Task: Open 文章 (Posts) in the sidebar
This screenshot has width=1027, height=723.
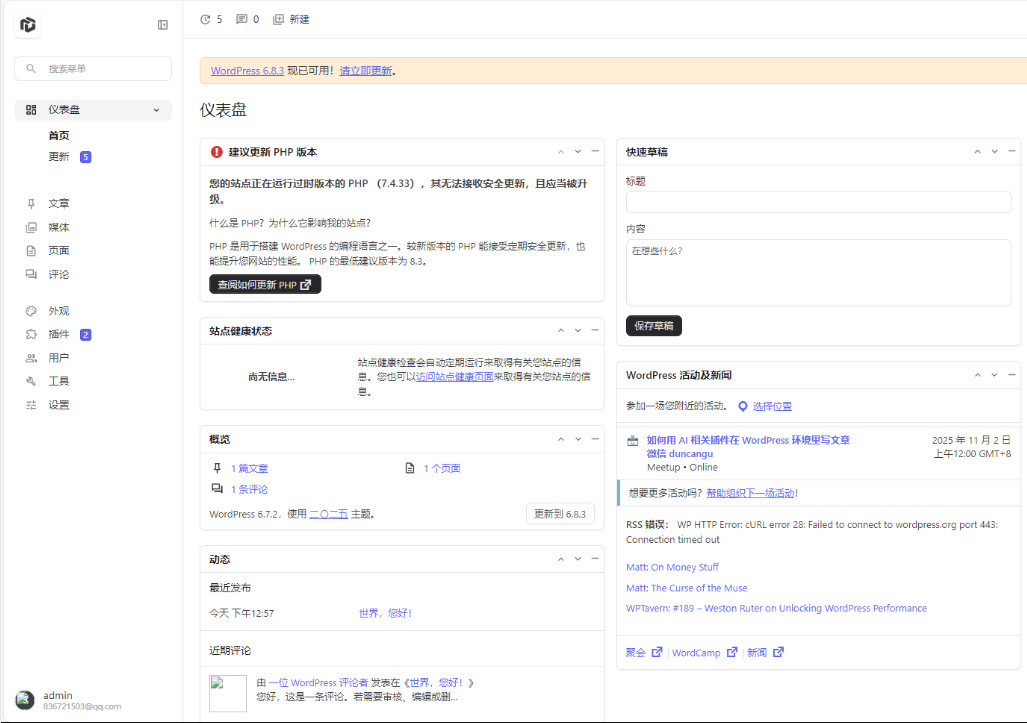Action: pos(58,203)
